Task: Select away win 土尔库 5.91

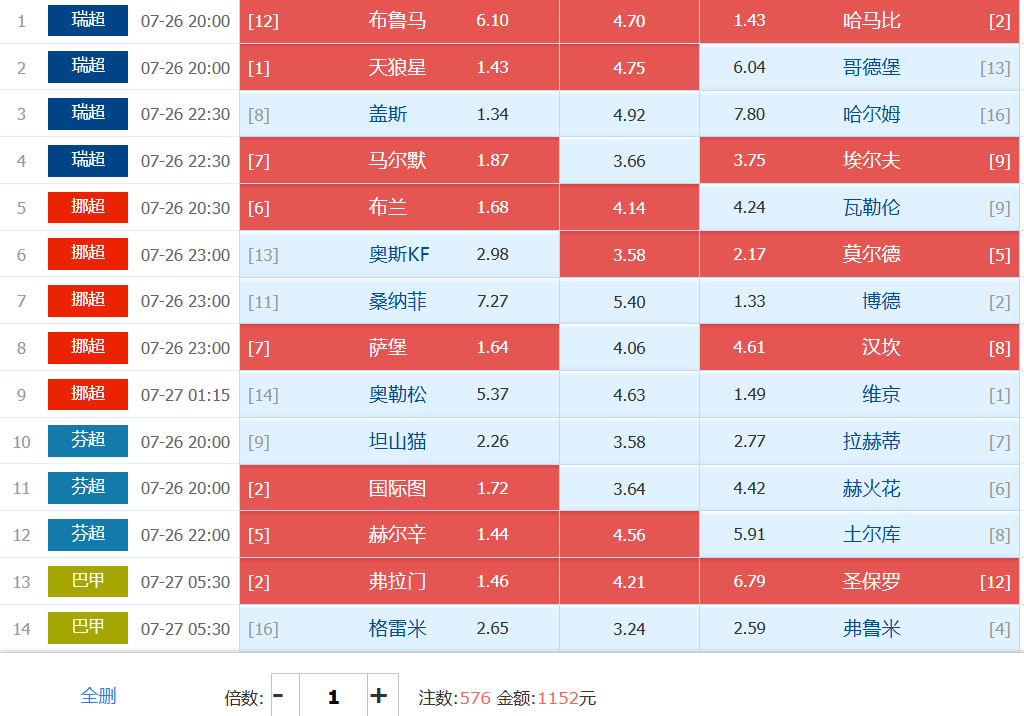Action: point(859,535)
